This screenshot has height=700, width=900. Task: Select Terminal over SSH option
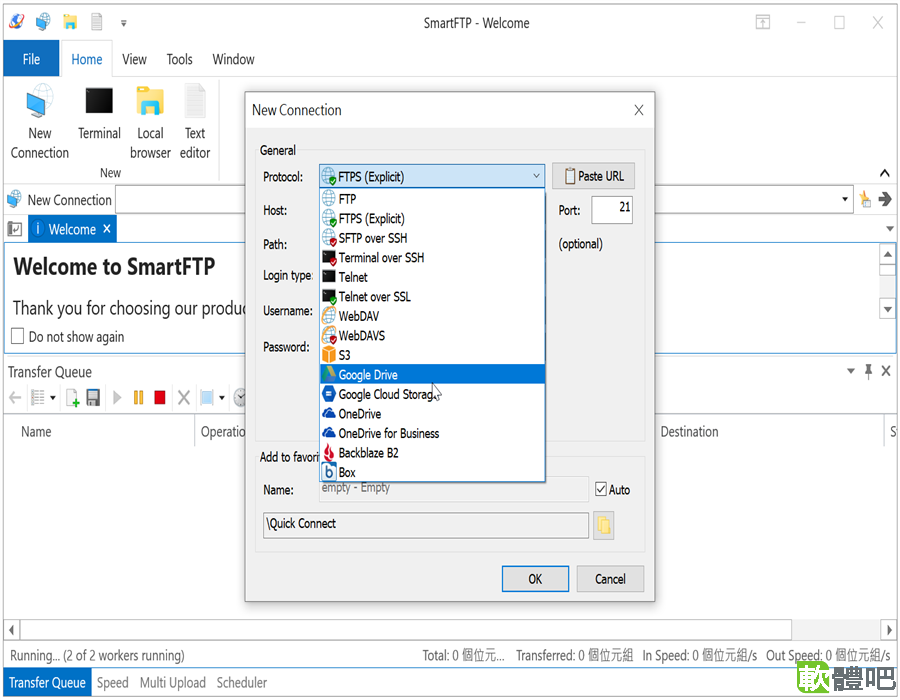pyautogui.click(x=432, y=257)
